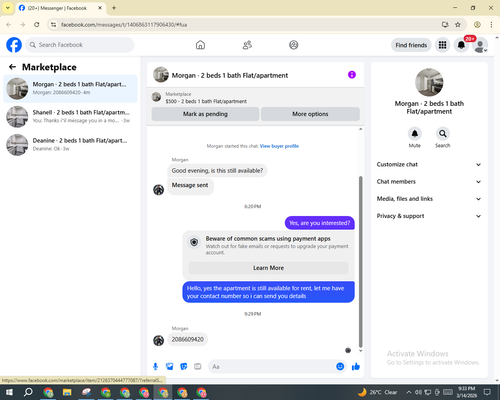500x400 pixels.
Task: Reload the page in Chrome
Action: 37,25
